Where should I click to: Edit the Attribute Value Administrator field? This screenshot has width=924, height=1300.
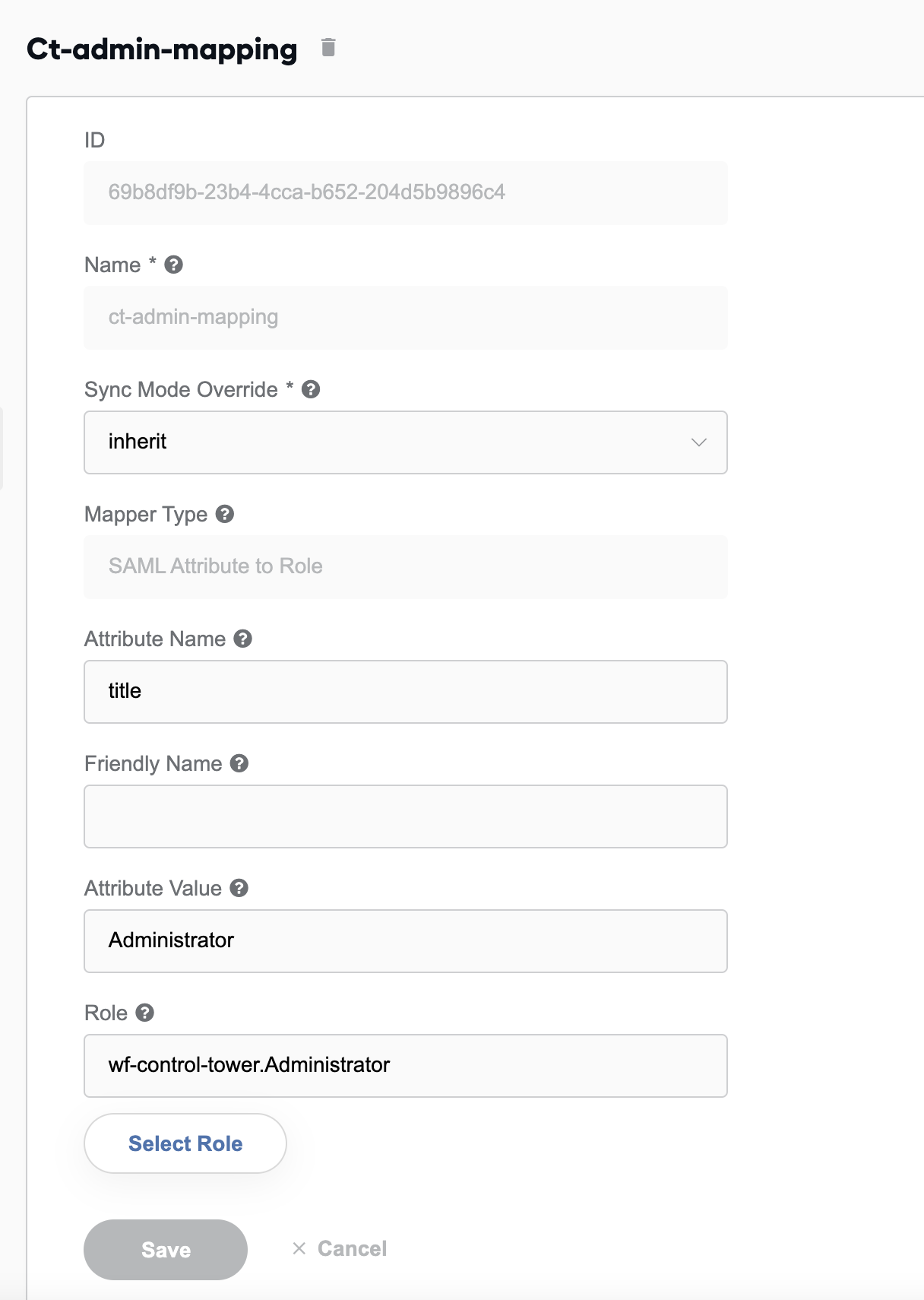coord(406,941)
